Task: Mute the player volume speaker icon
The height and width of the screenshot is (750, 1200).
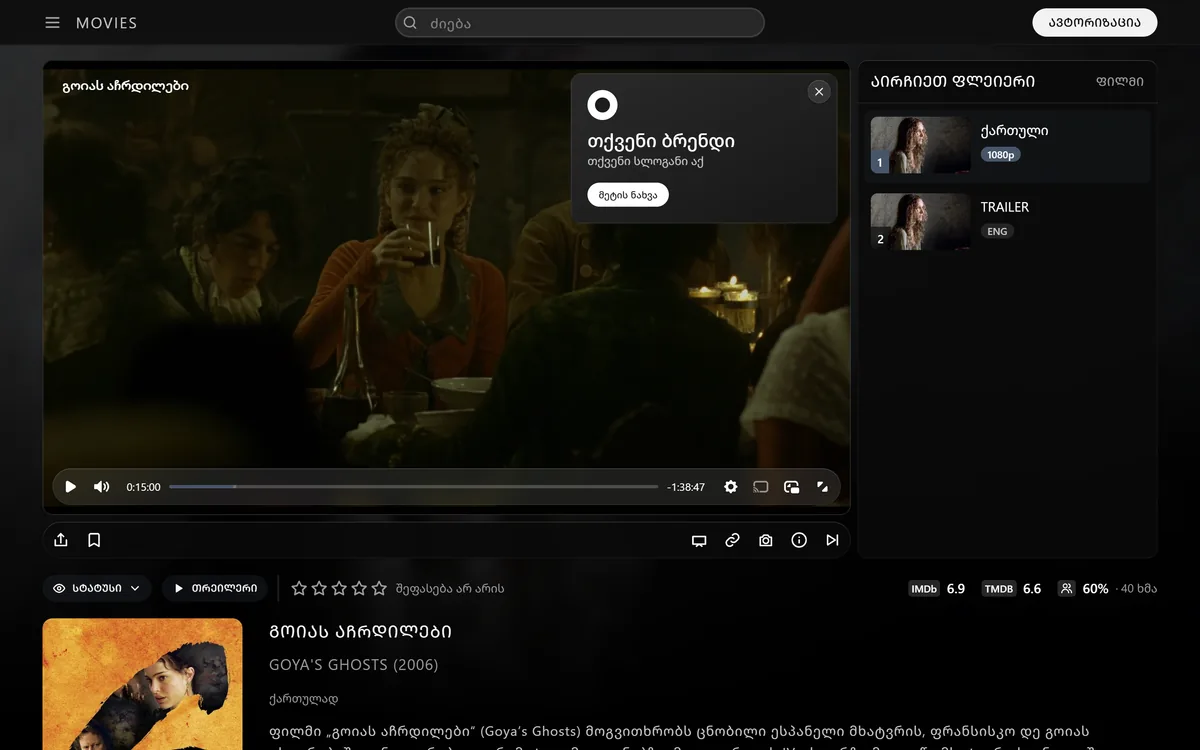Action: (101, 487)
